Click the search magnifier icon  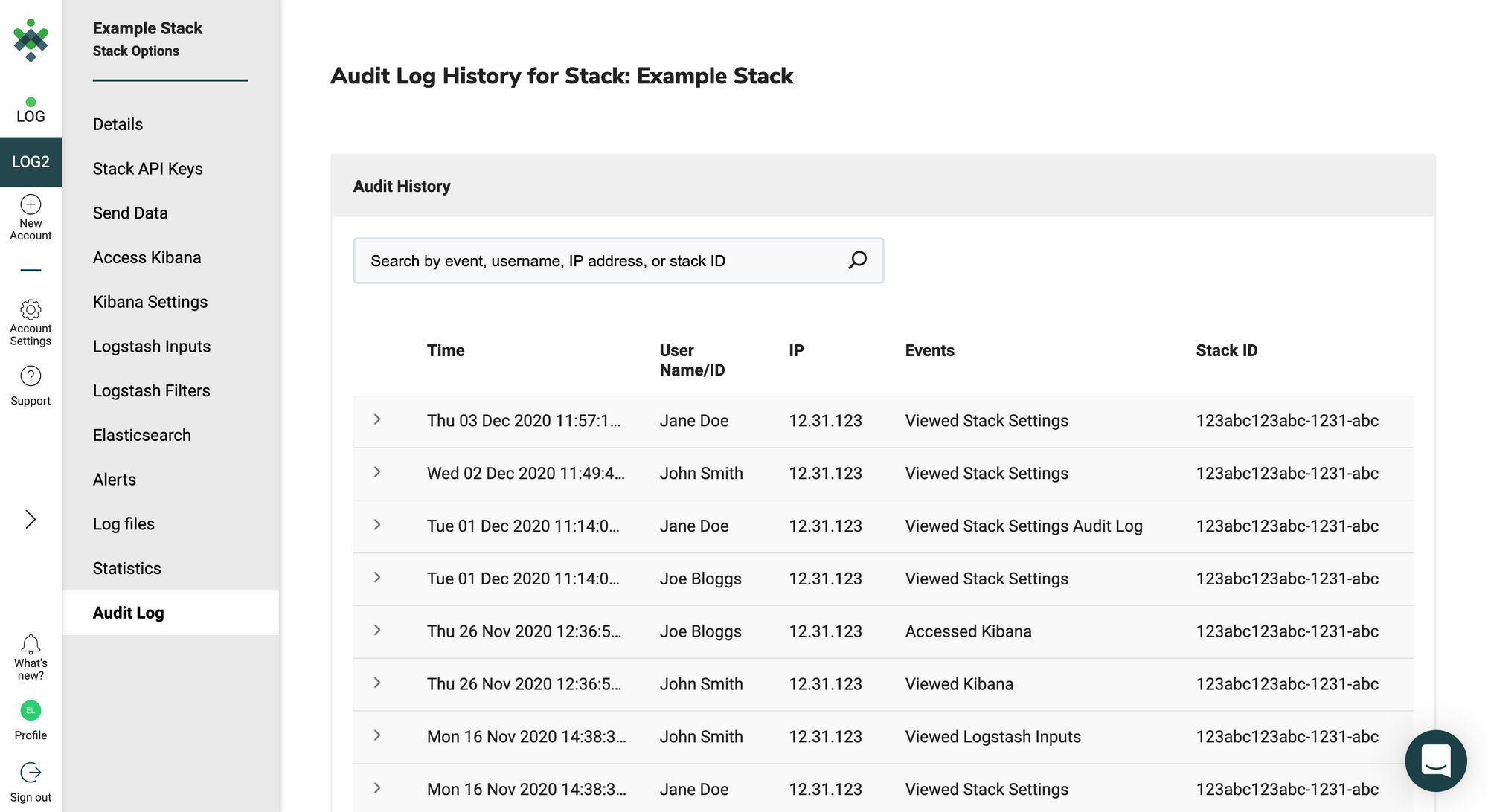857,260
